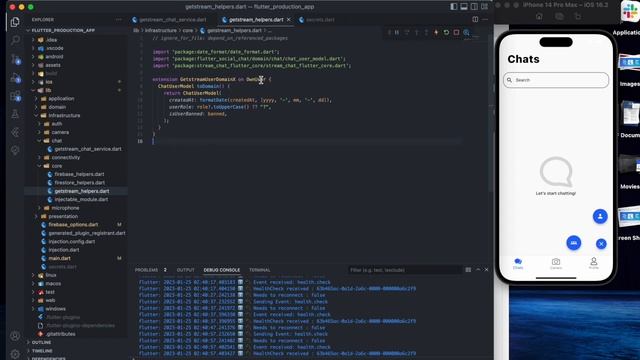The width and height of the screenshot is (640, 360).
Task: Tap the blue person button in simulator
Action: 600,216
